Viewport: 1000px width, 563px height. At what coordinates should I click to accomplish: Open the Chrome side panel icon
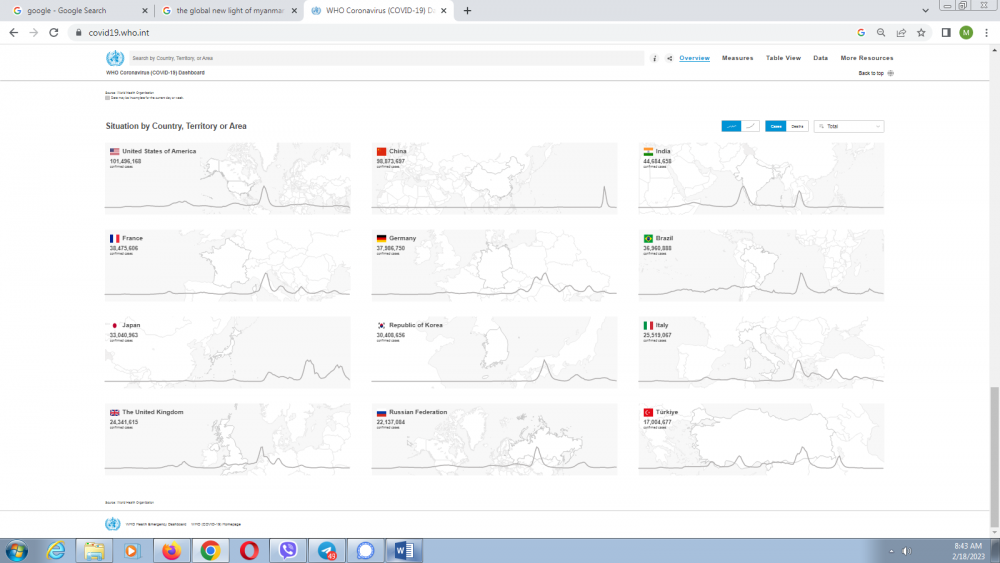[945, 32]
